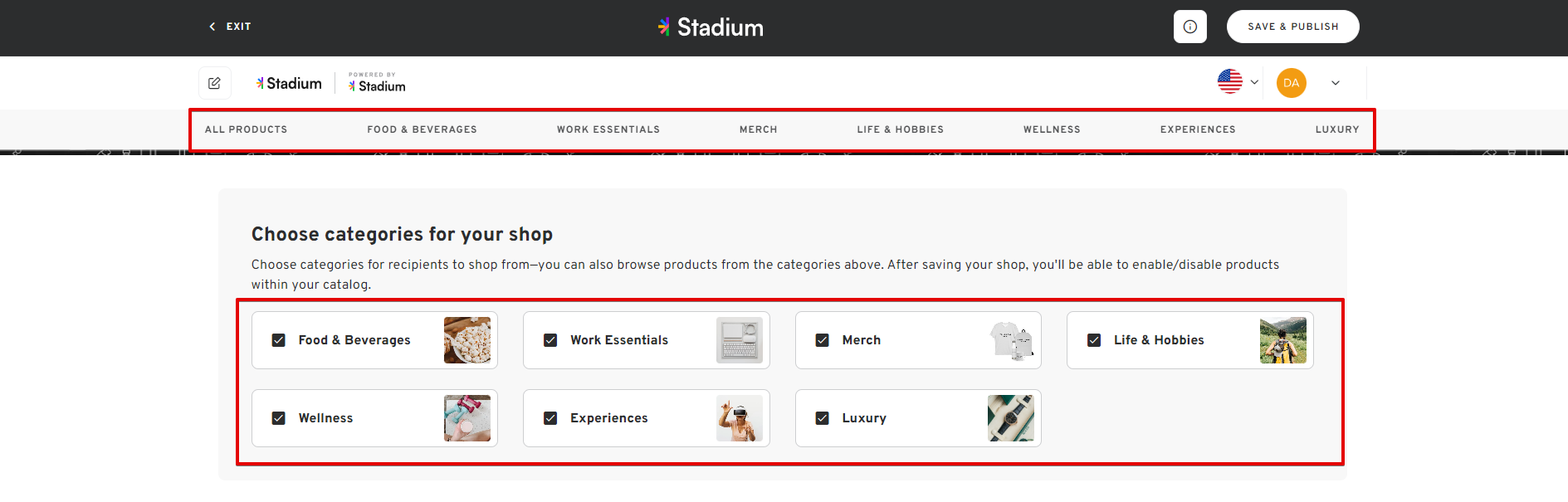Uncheck the Experiences checkbox

click(x=550, y=418)
